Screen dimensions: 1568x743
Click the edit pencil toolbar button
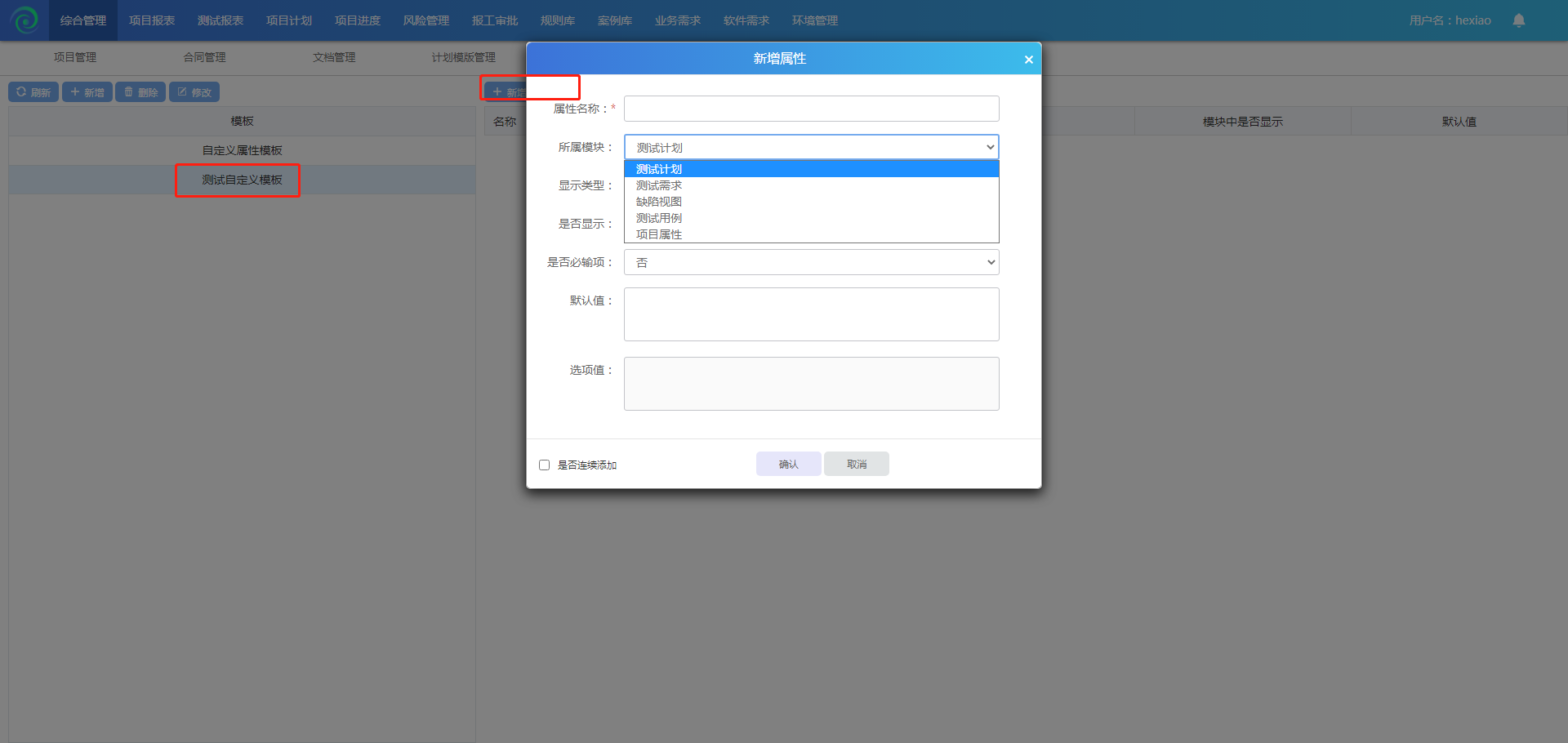click(194, 92)
